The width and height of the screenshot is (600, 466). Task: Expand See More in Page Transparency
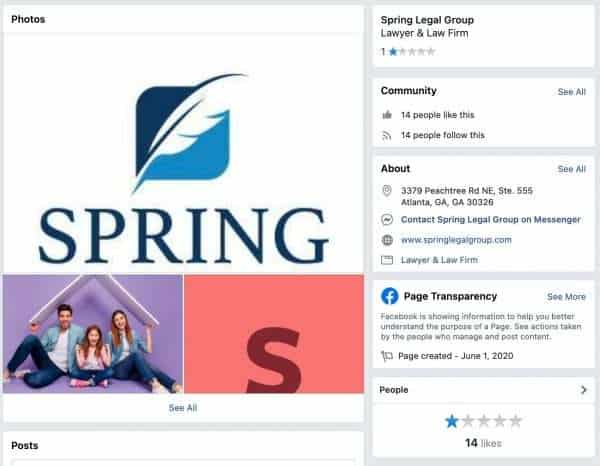[566, 297]
